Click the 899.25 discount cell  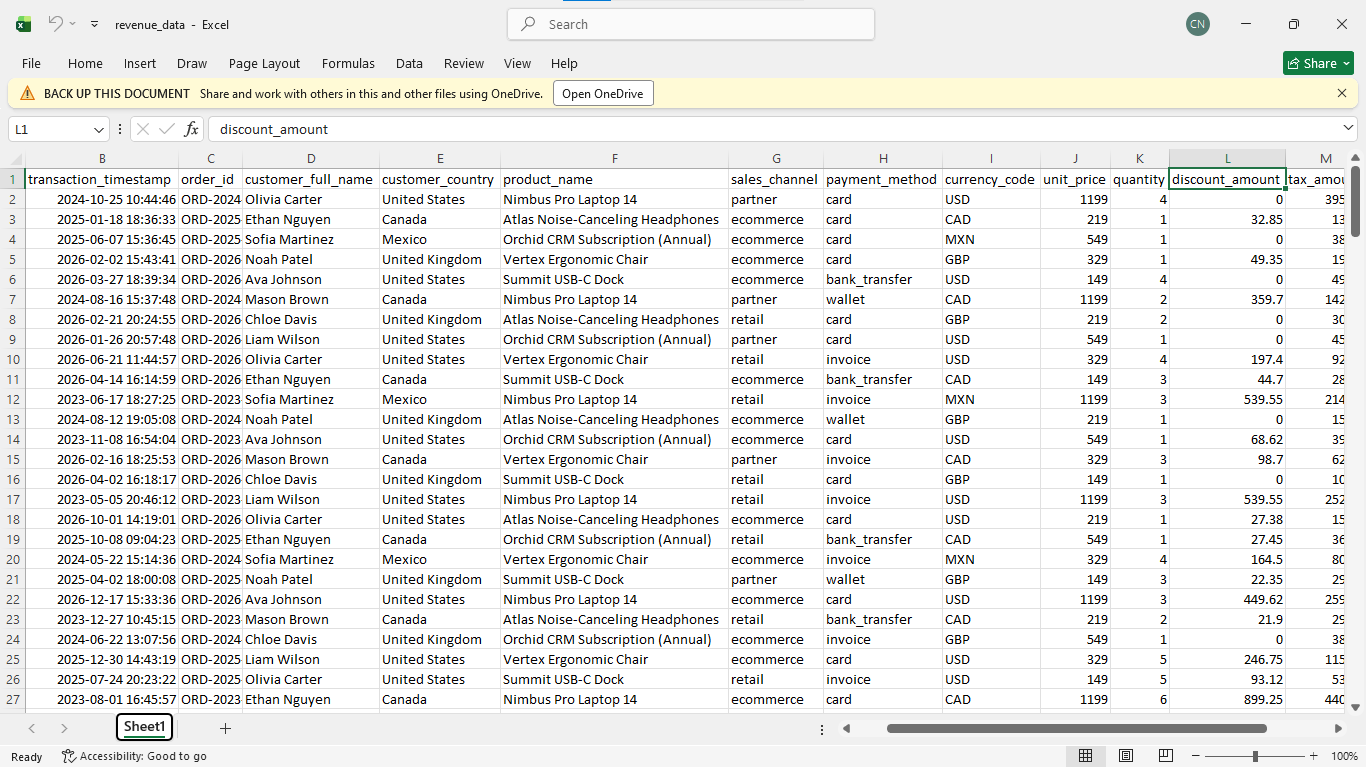(x=1227, y=699)
